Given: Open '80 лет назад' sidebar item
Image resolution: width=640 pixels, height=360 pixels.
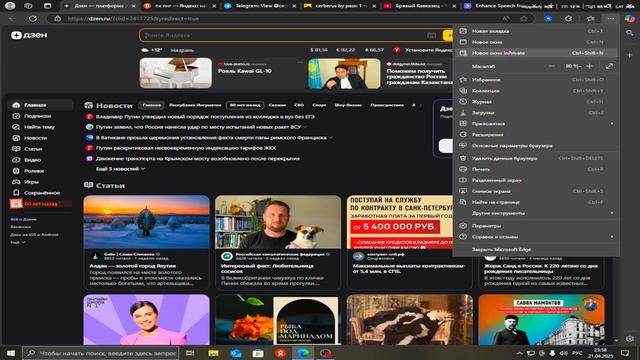Looking at the screenshot, I should pos(40,204).
